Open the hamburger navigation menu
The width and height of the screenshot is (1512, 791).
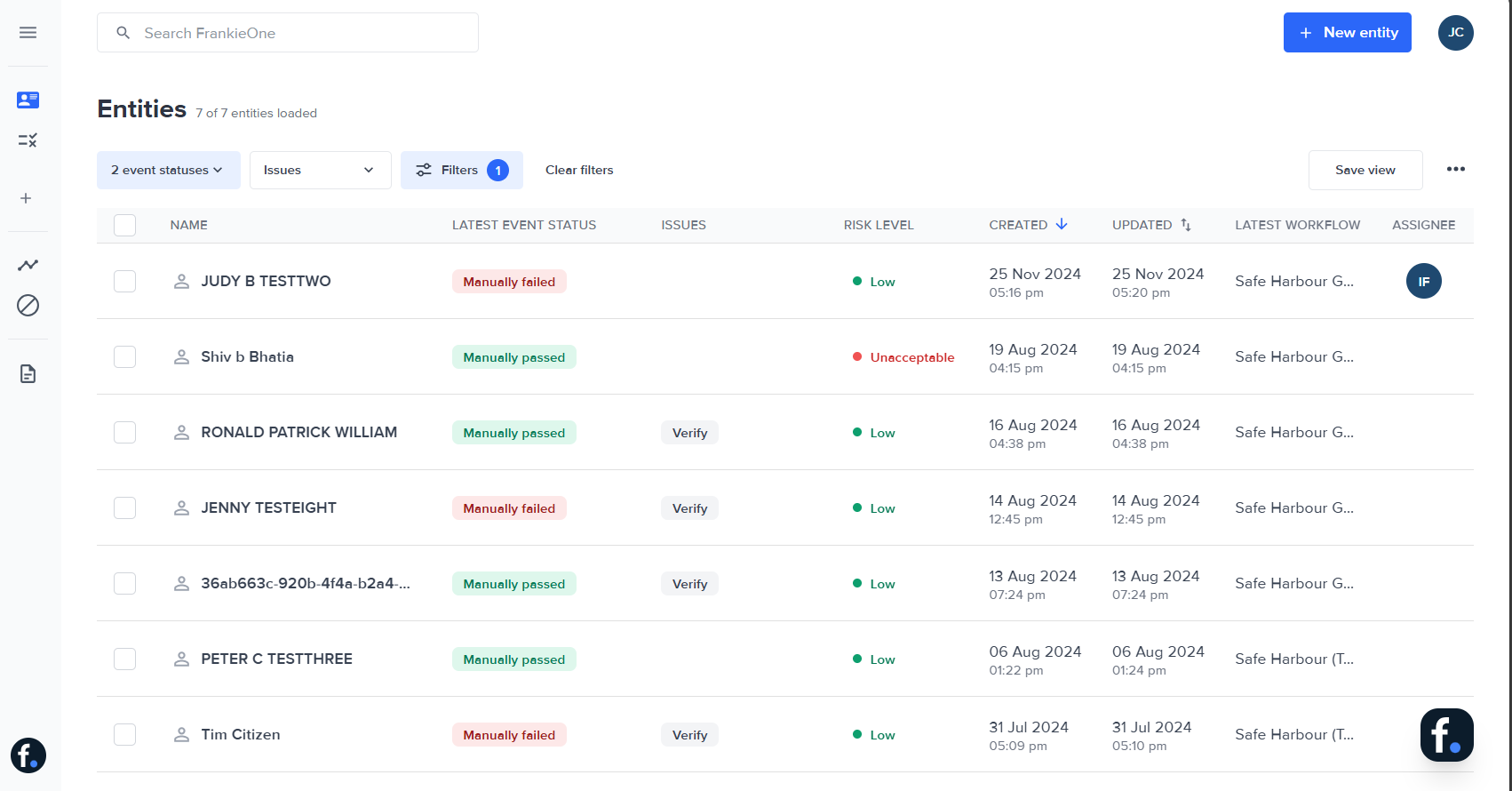coord(28,33)
